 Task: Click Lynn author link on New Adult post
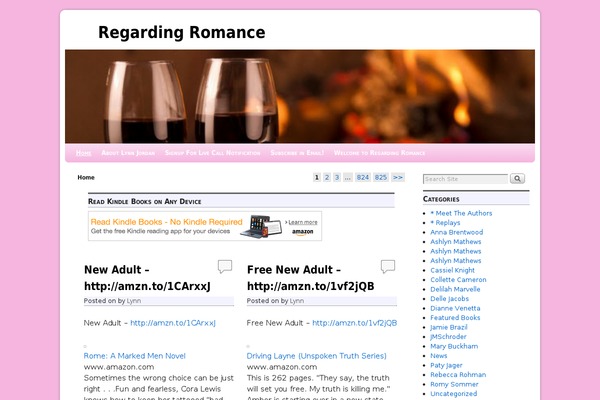click(x=134, y=301)
